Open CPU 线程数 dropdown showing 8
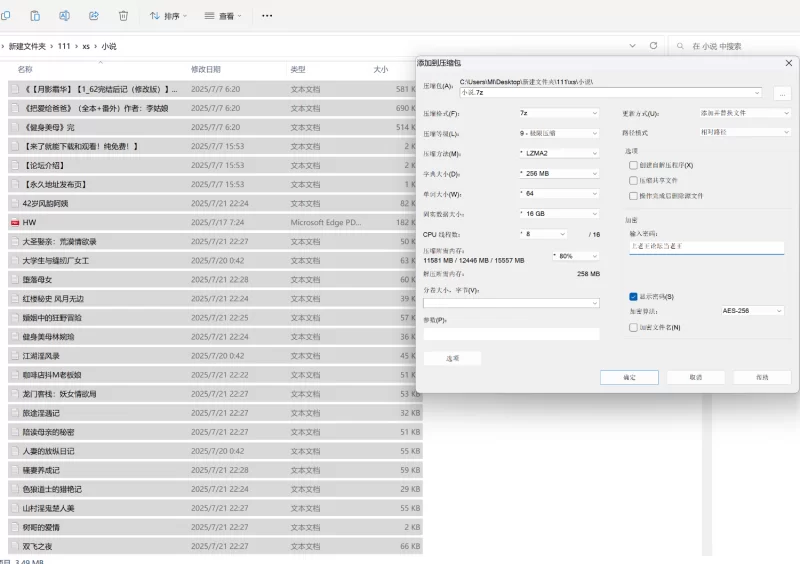This screenshot has width=800, height=564. point(543,234)
